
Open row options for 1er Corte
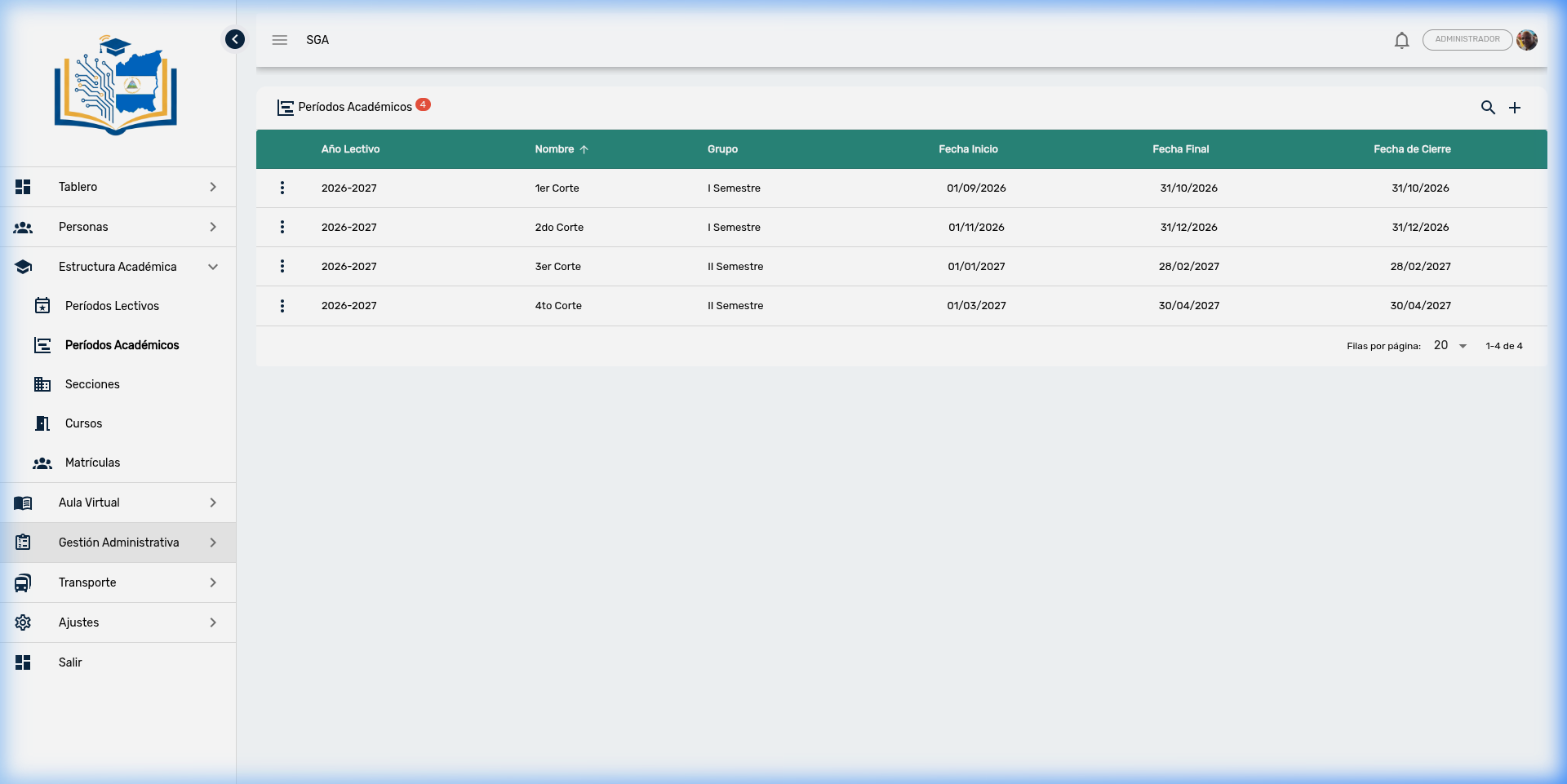coord(282,188)
